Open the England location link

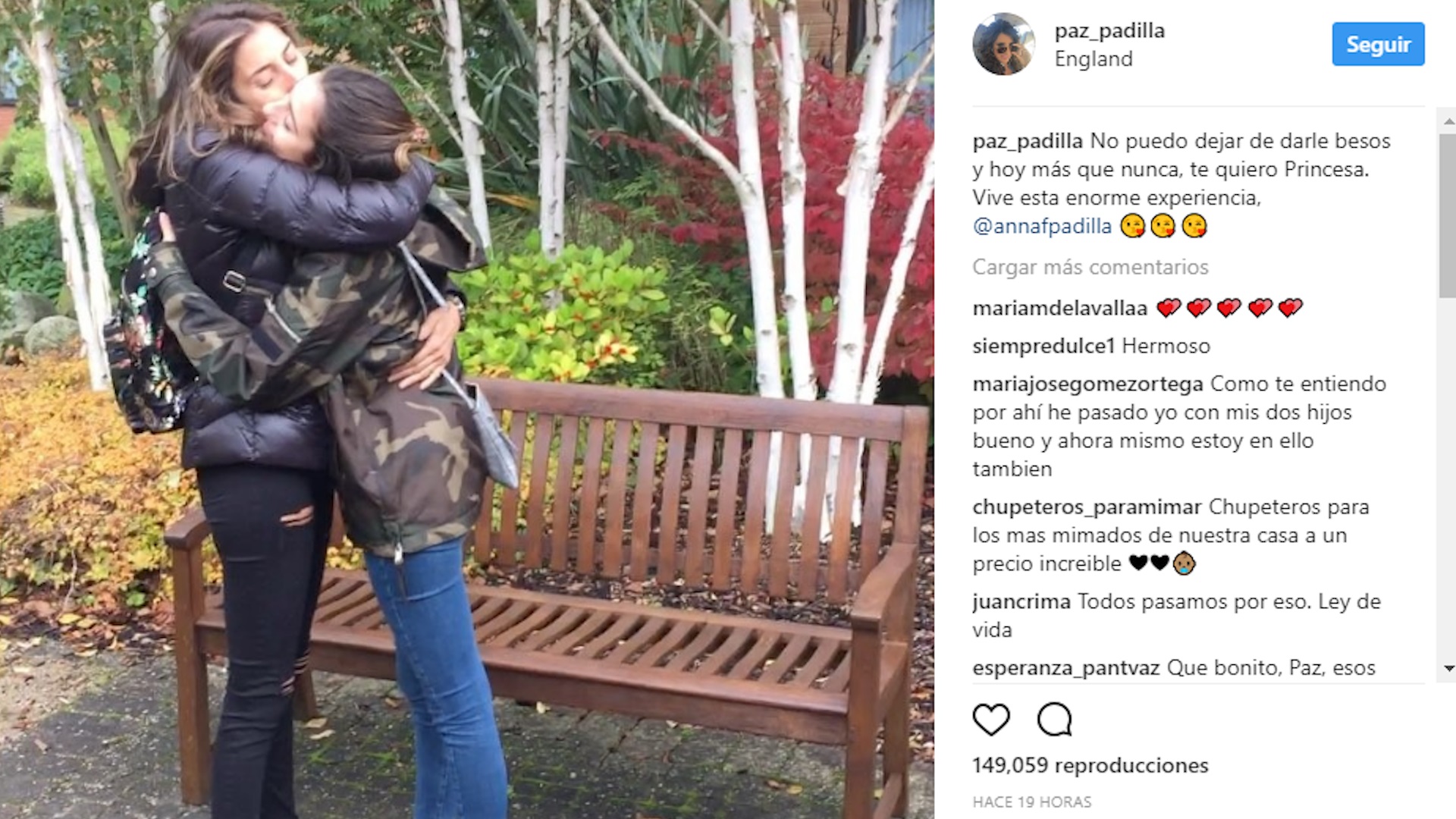tap(1094, 59)
